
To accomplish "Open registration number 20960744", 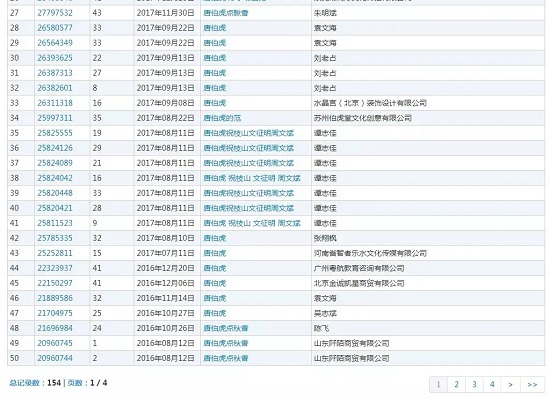I will pyautogui.click(x=55, y=358).
